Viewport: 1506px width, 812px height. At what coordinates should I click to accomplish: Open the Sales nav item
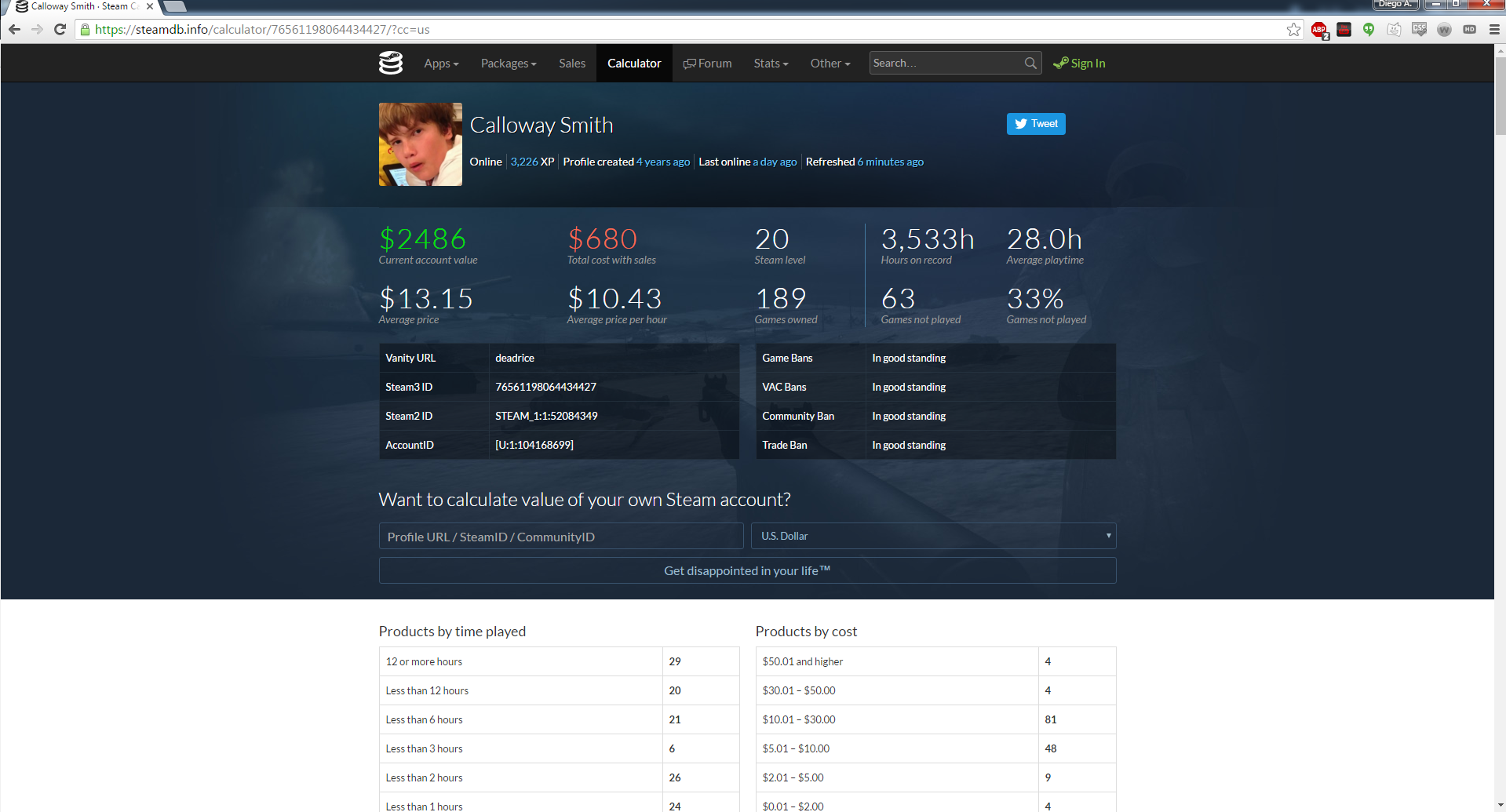pyautogui.click(x=572, y=64)
